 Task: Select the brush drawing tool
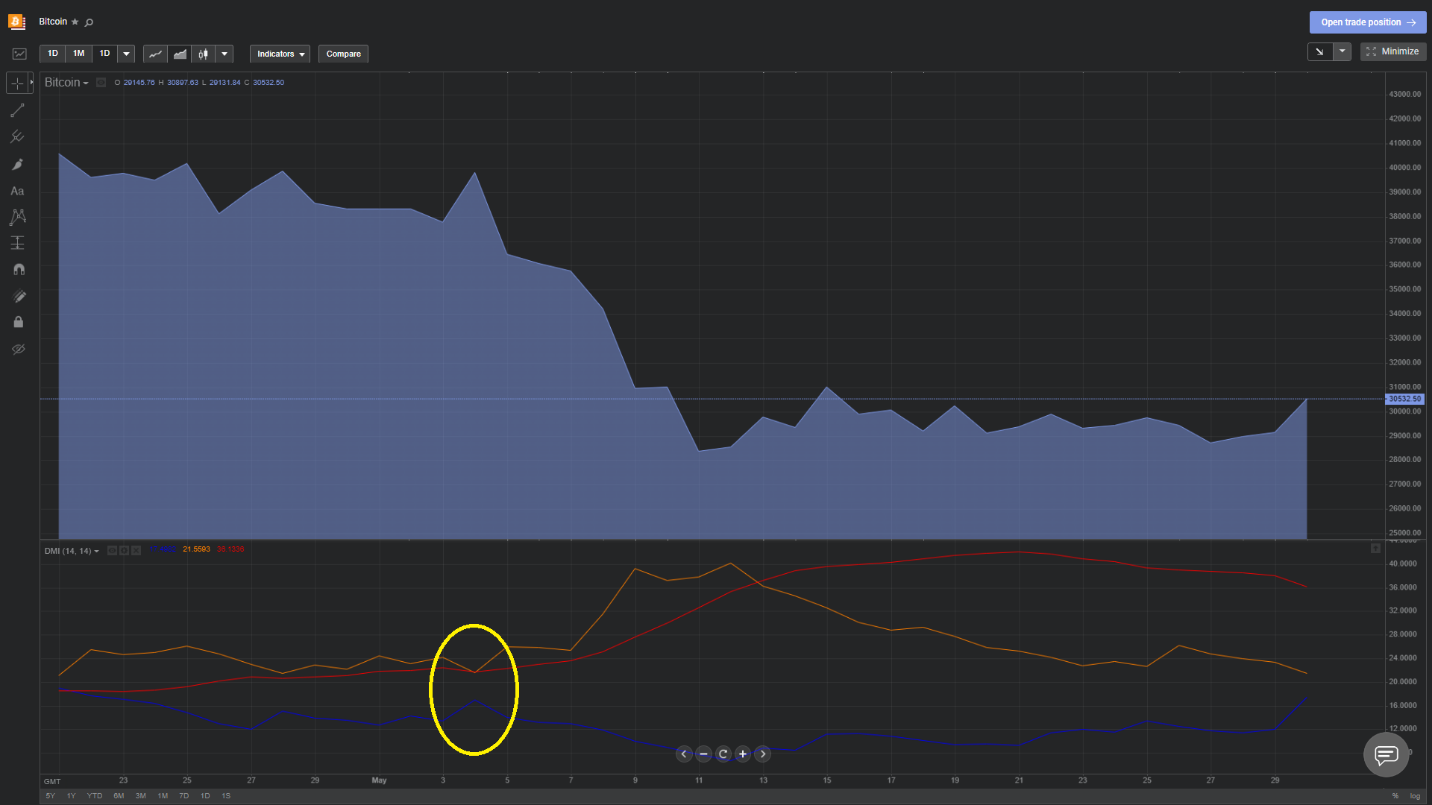(x=18, y=164)
